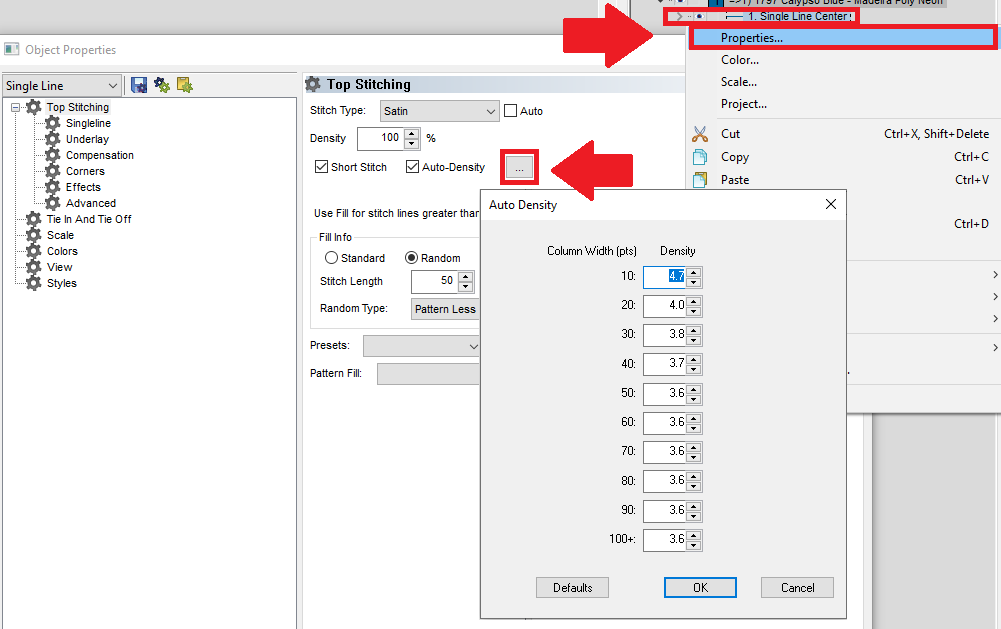Viewport: 1001px width, 629px height.
Task: Click the gear icon next to Colors
Action: pos(34,251)
